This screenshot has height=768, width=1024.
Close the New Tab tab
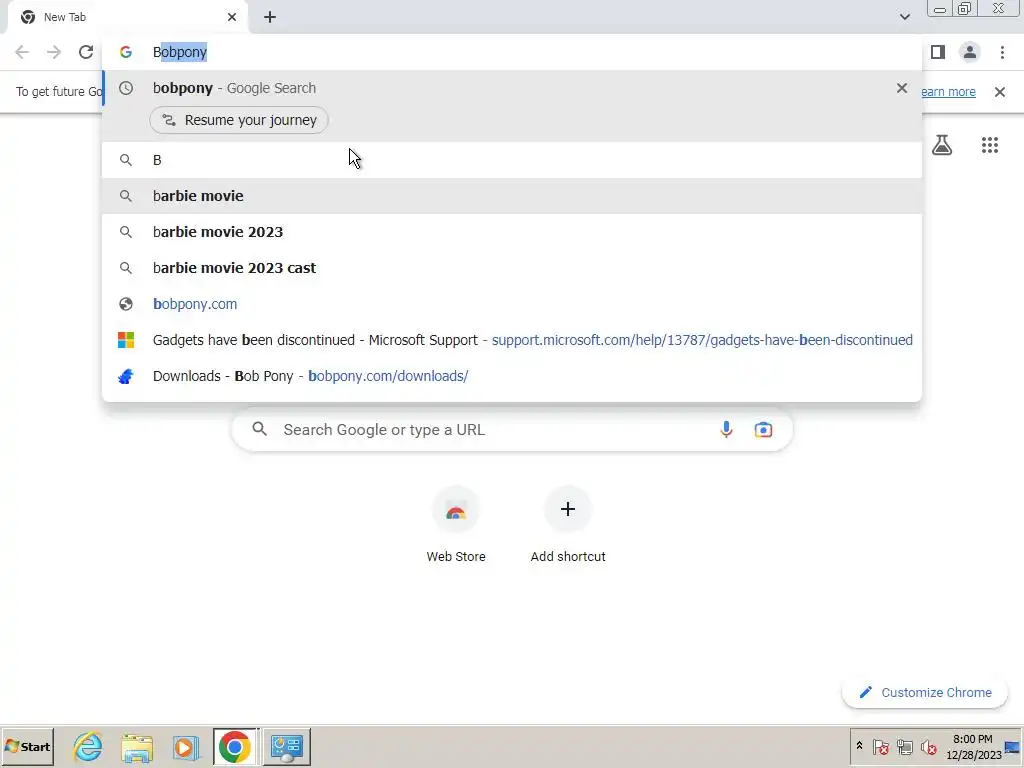[232, 17]
